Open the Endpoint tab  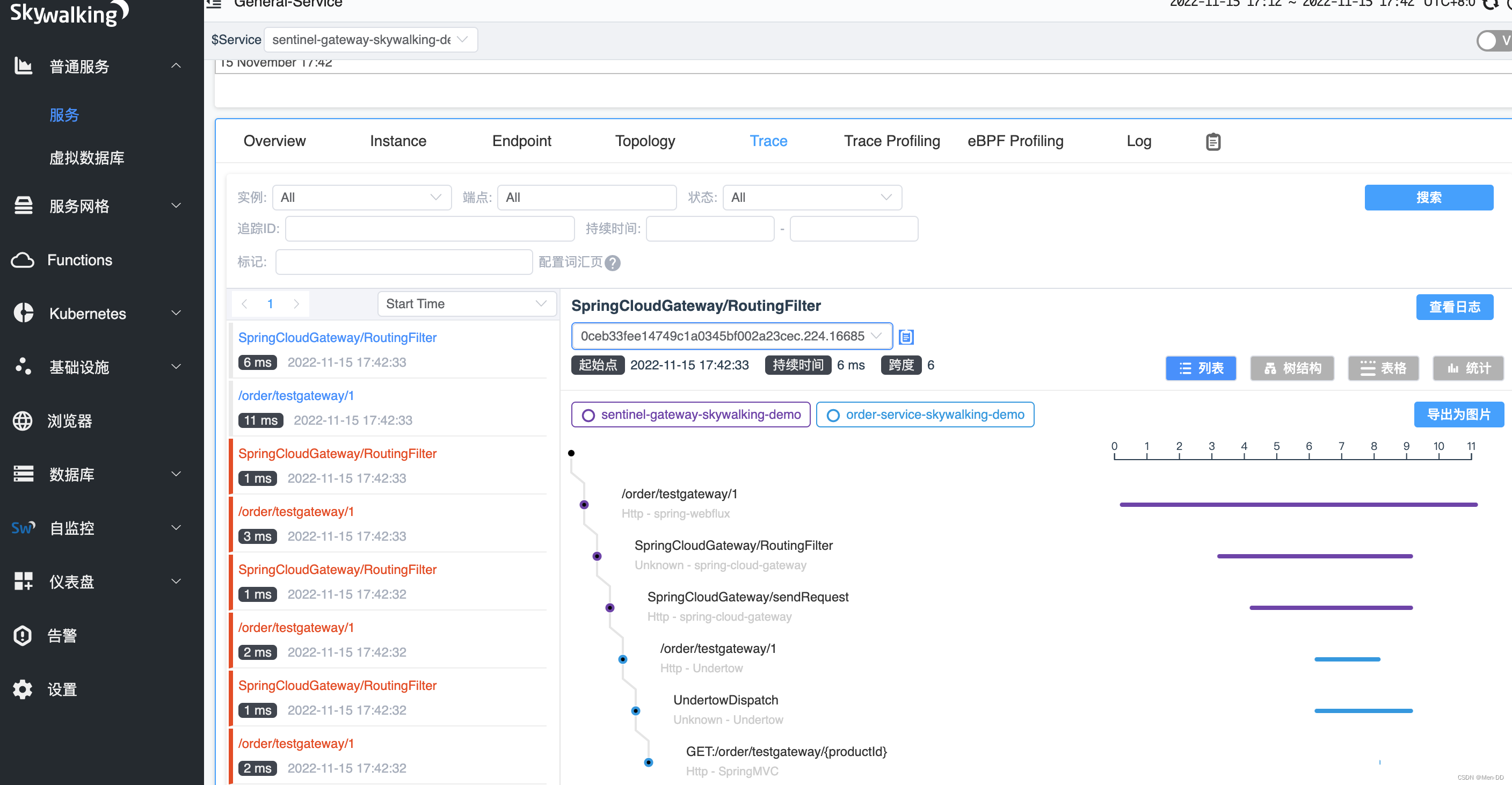tap(521, 141)
